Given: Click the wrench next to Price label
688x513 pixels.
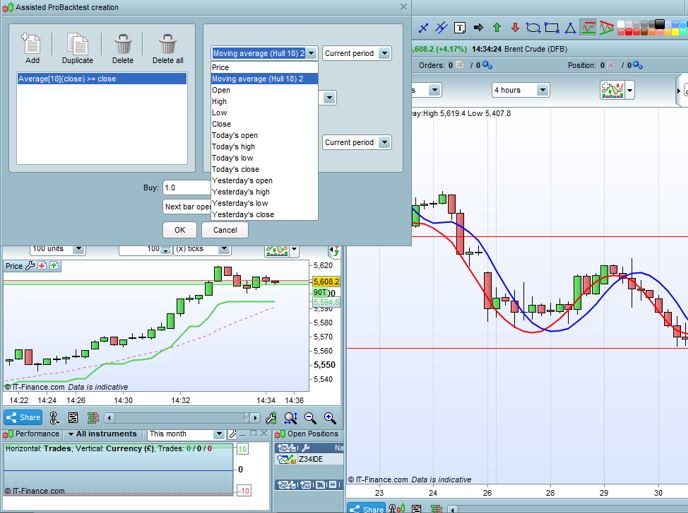Looking at the screenshot, I should click(x=30, y=265).
